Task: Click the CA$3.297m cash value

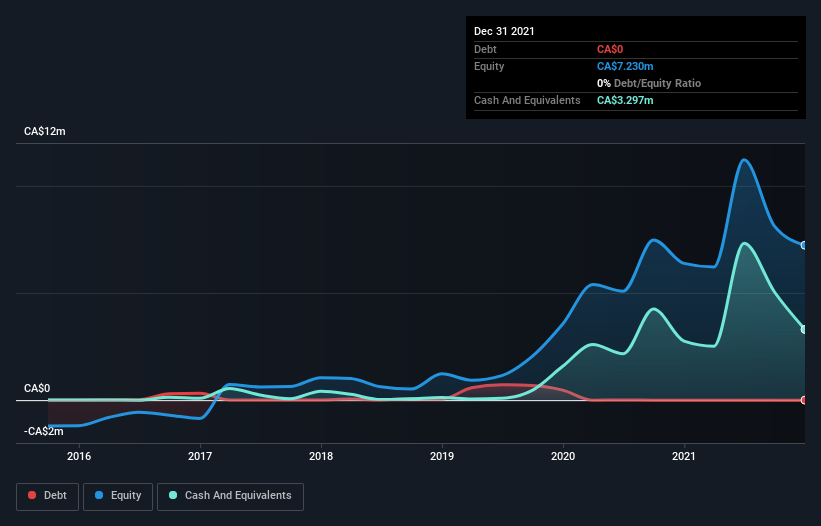Action: [625, 100]
